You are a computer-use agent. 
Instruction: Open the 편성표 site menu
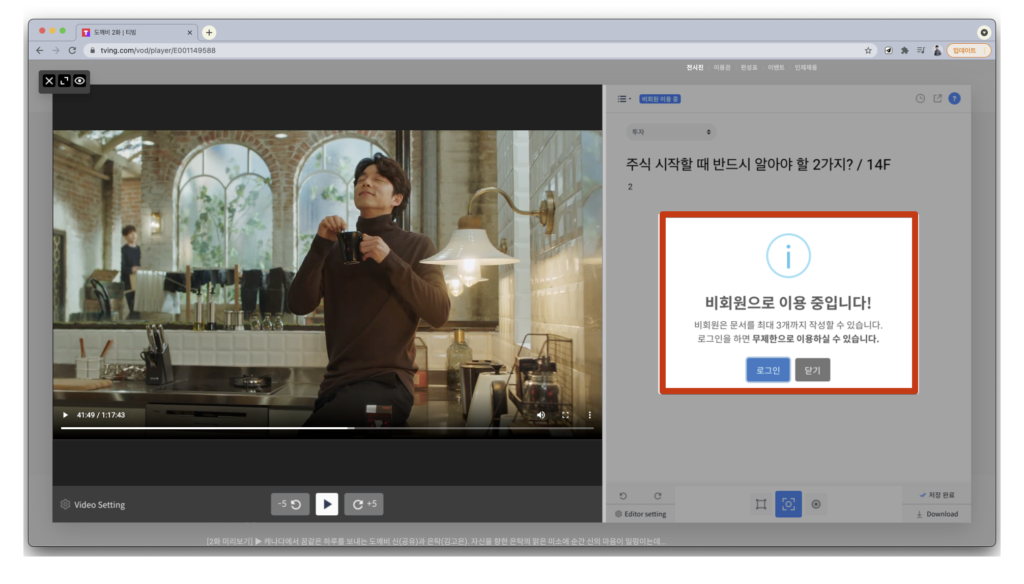(748, 67)
